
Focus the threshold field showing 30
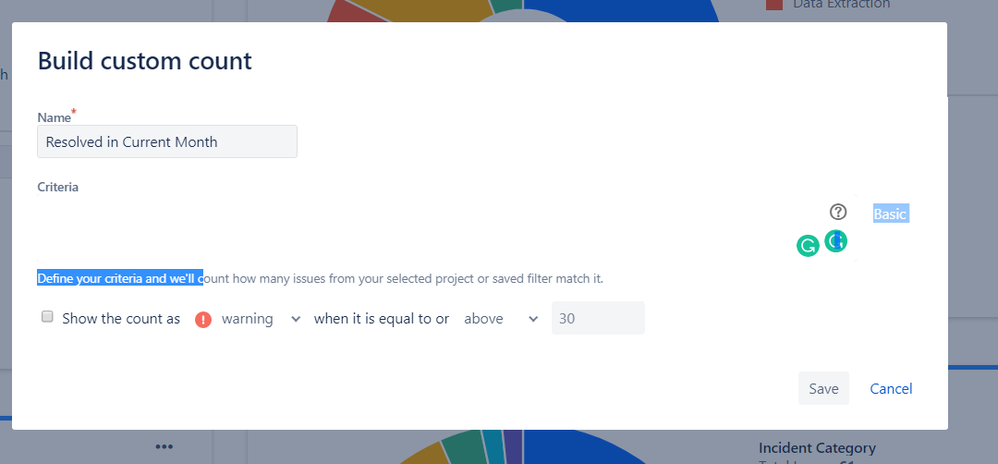tap(598, 318)
